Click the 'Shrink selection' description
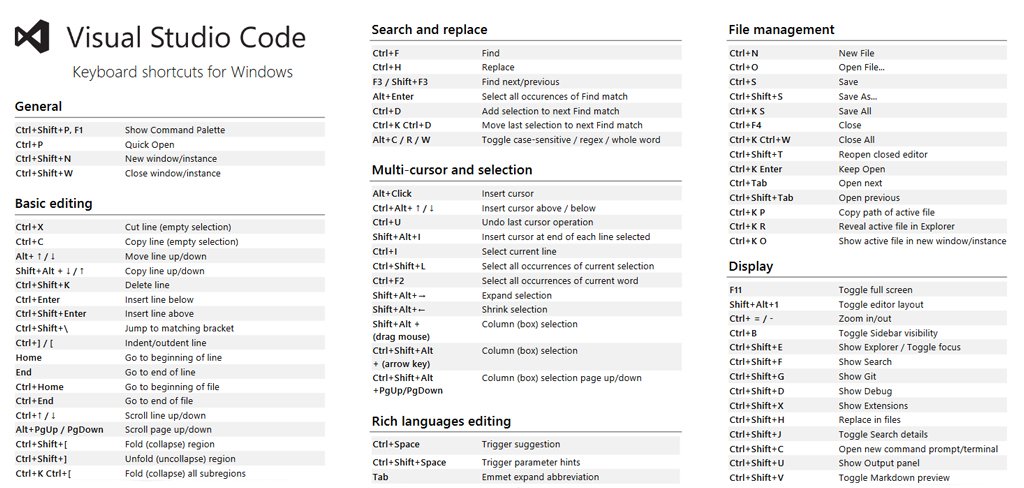 pyautogui.click(x=515, y=310)
